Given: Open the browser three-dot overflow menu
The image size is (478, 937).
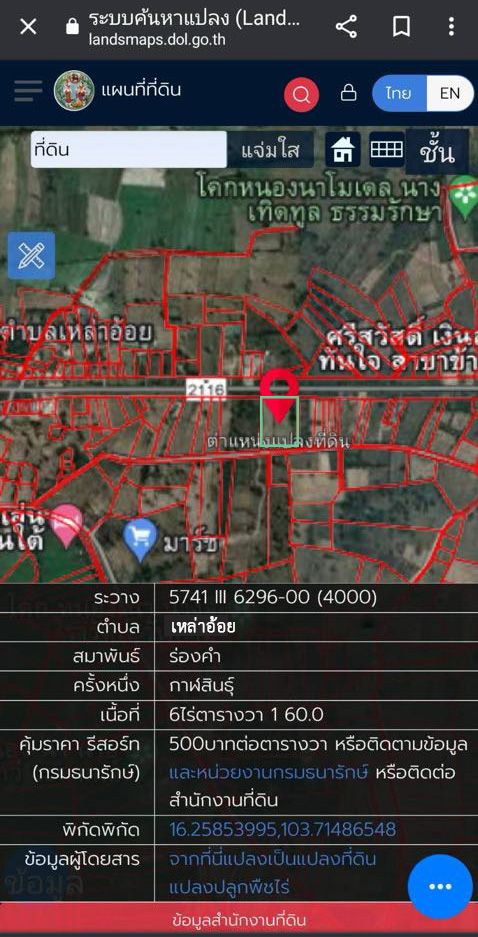Looking at the screenshot, I should [x=451, y=27].
